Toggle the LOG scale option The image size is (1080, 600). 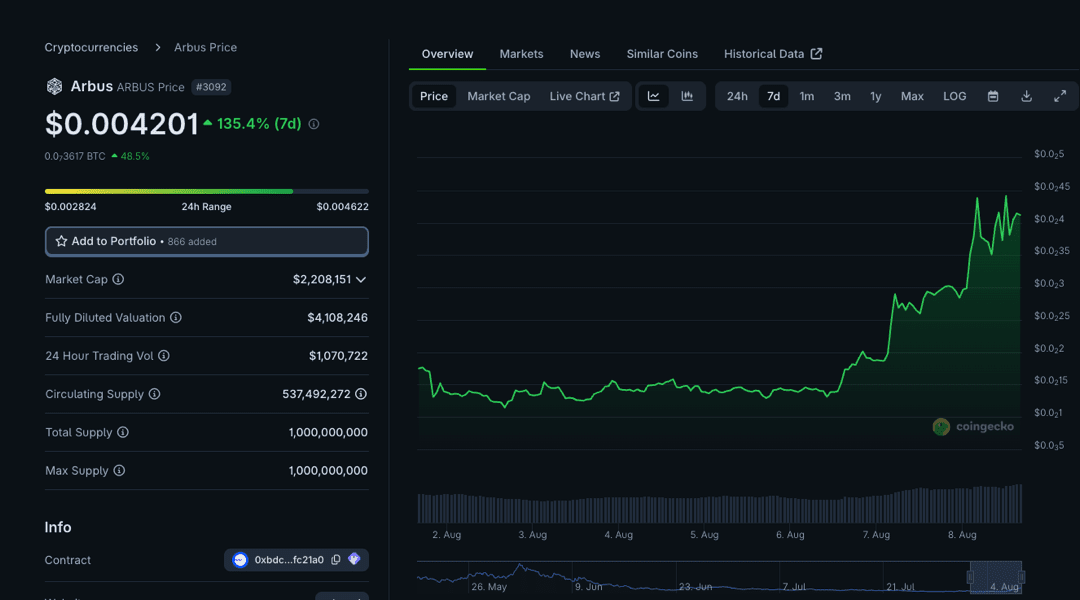[954, 96]
